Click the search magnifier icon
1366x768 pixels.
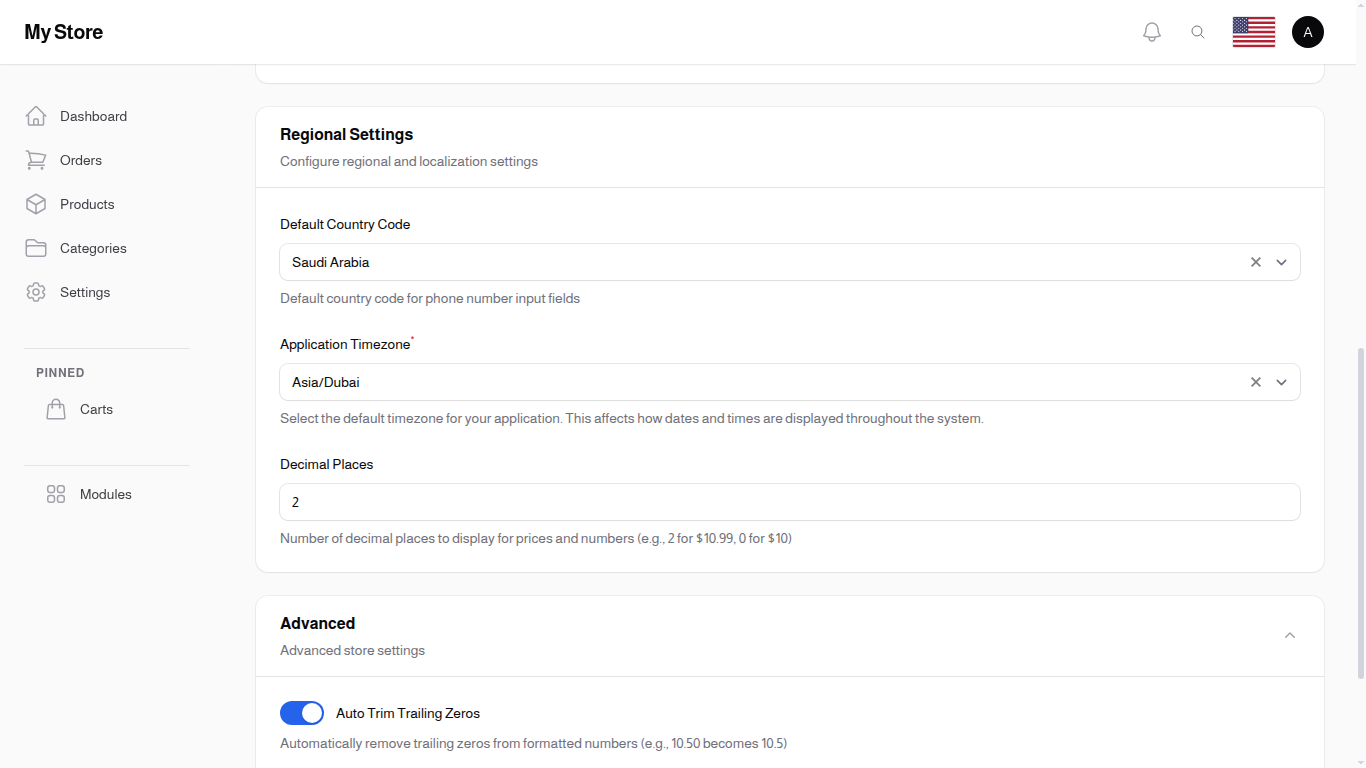point(1198,31)
